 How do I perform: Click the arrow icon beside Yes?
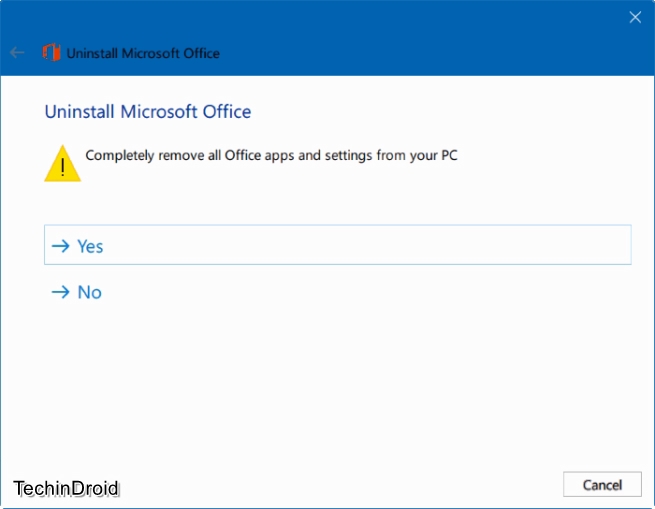[61, 246]
